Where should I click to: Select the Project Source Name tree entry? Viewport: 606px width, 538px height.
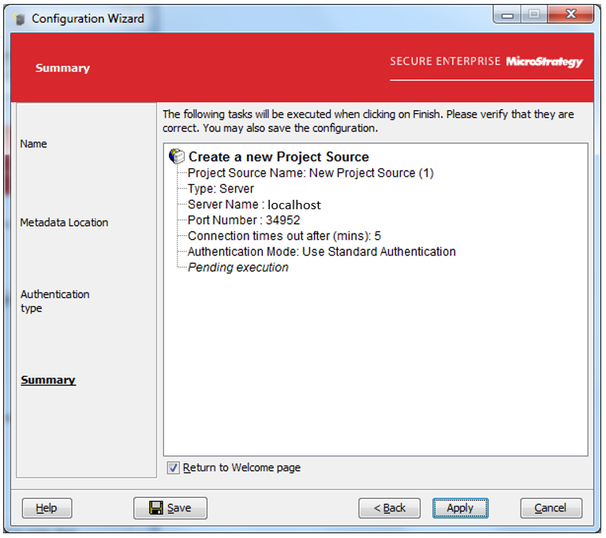[310, 173]
